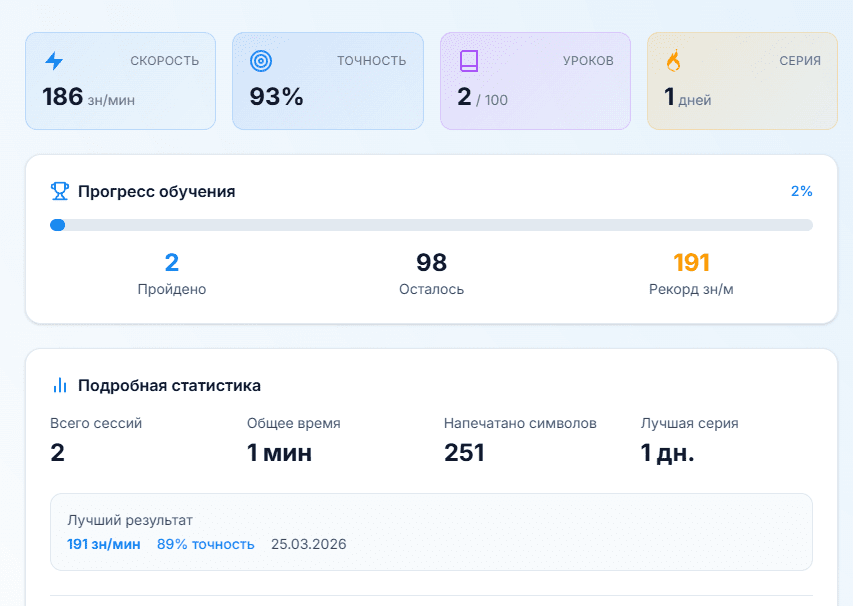Screen dimensions: 853x606
Task: Click the Пройдено label
Action: tap(172, 289)
